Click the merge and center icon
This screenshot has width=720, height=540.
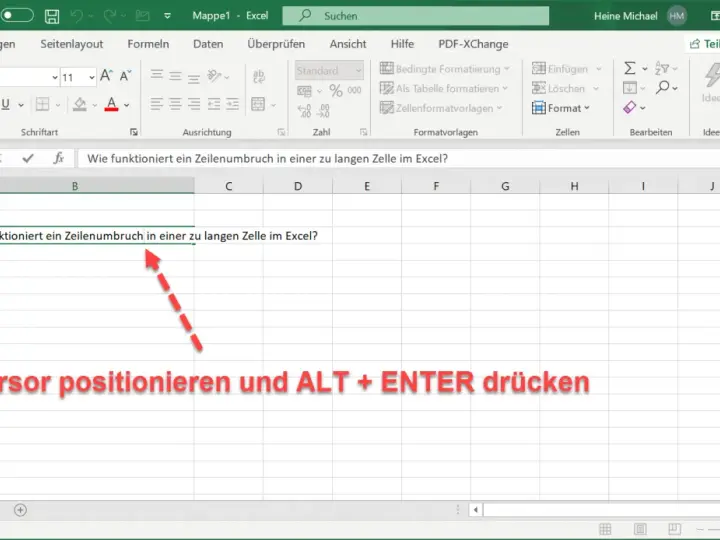(258, 104)
